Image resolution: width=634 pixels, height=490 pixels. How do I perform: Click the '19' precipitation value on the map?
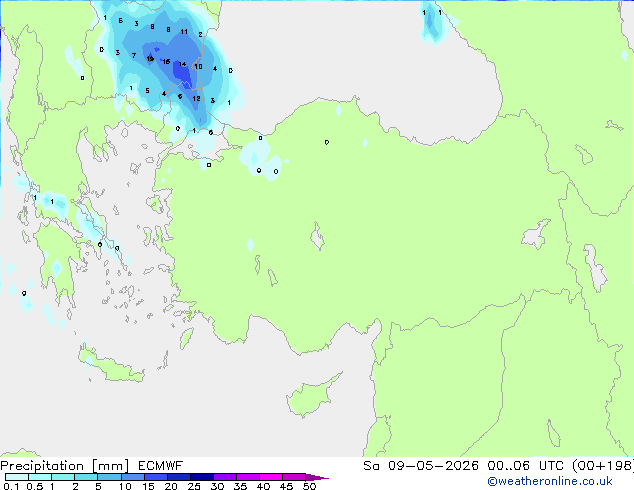(150, 59)
